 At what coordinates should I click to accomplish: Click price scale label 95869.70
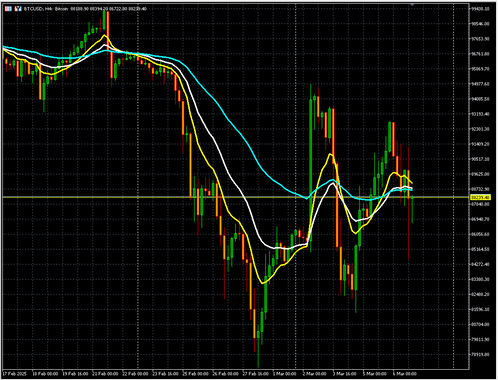[480, 69]
